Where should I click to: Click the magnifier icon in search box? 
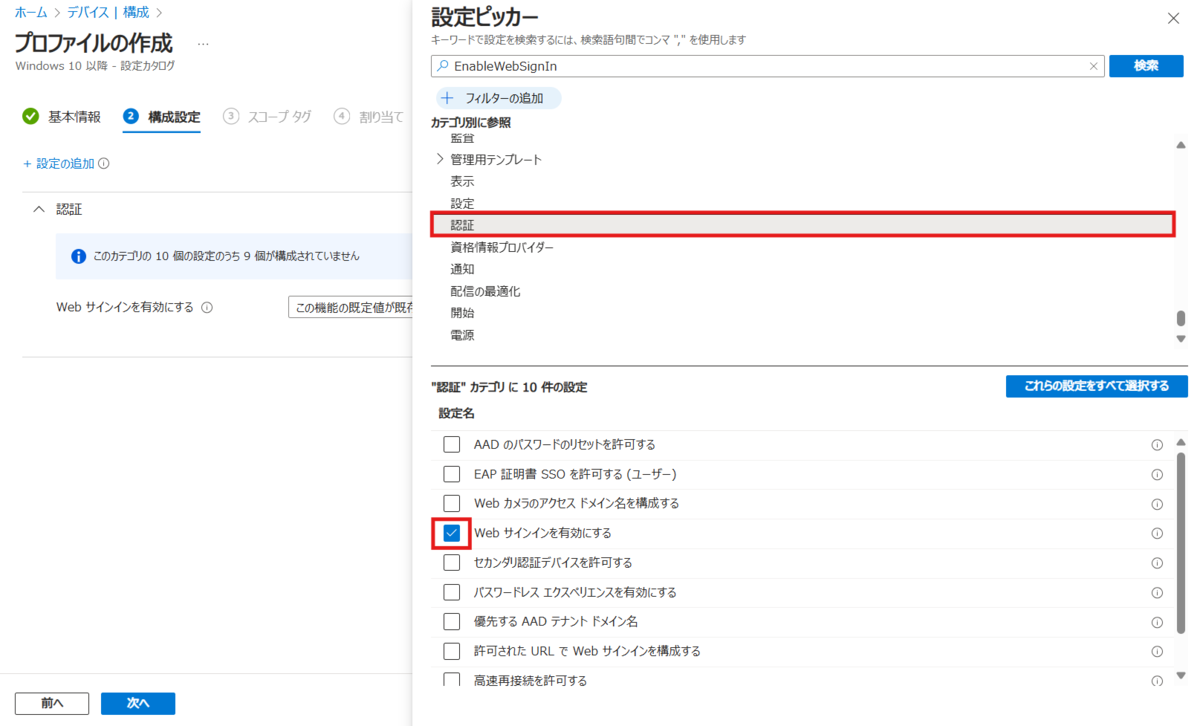tap(443, 66)
